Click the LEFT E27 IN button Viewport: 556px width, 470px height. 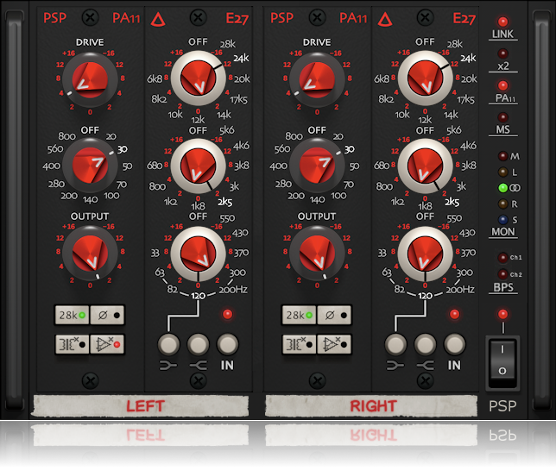pyautogui.click(x=227, y=344)
